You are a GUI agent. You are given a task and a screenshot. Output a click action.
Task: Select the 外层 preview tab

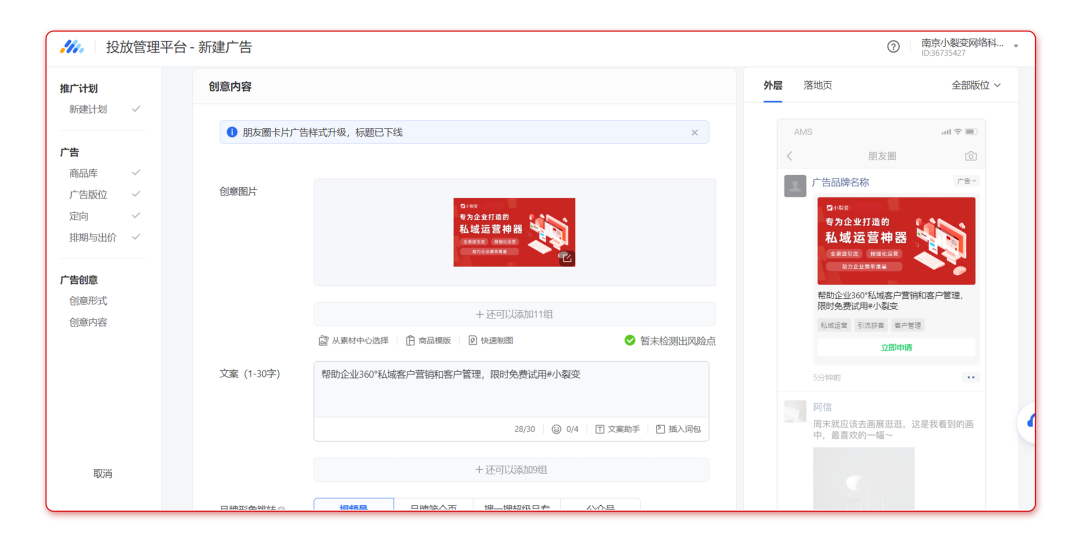772,86
